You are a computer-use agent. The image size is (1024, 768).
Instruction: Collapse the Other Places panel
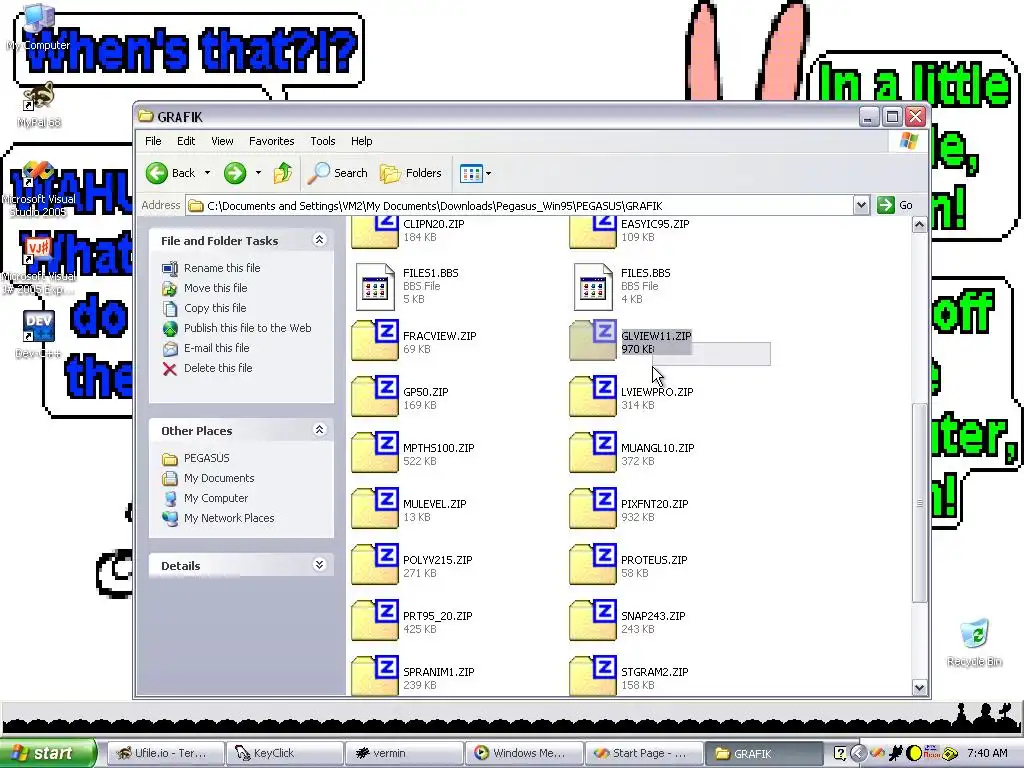pyautogui.click(x=319, y=430)
